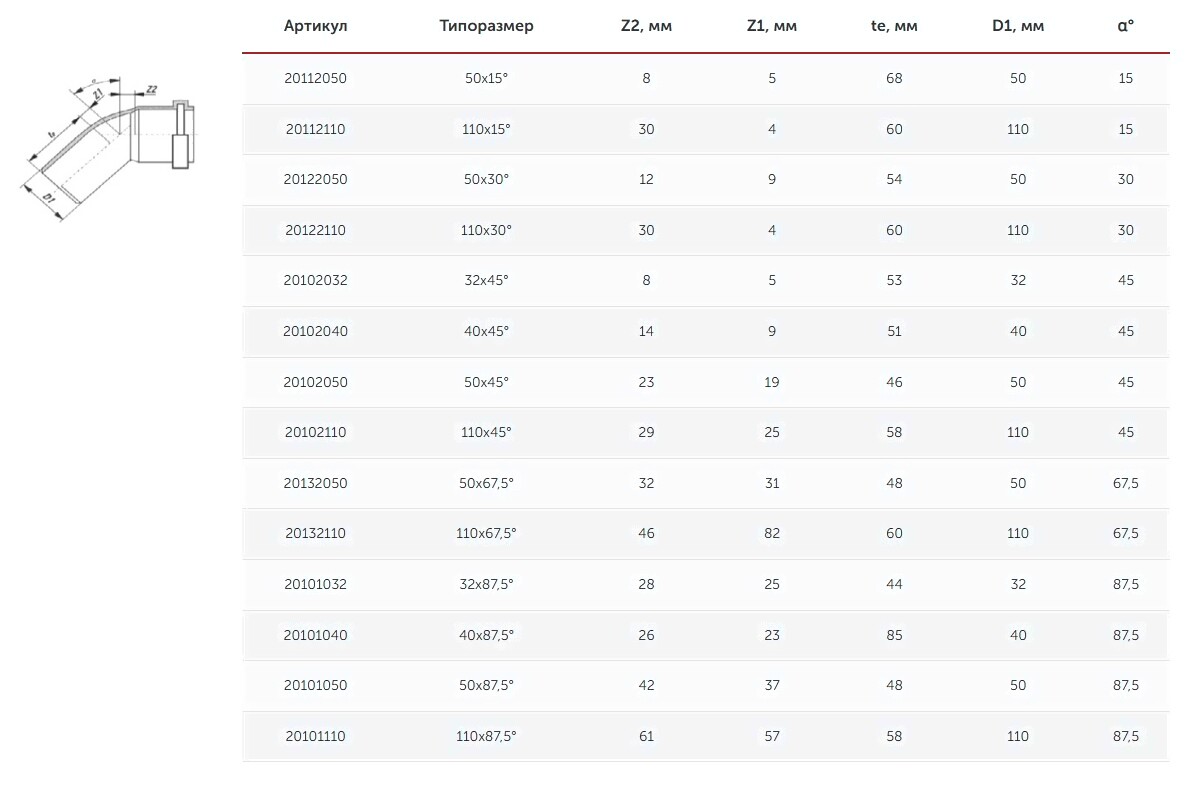Click article 20101110 in the last row

pos(315,736)
